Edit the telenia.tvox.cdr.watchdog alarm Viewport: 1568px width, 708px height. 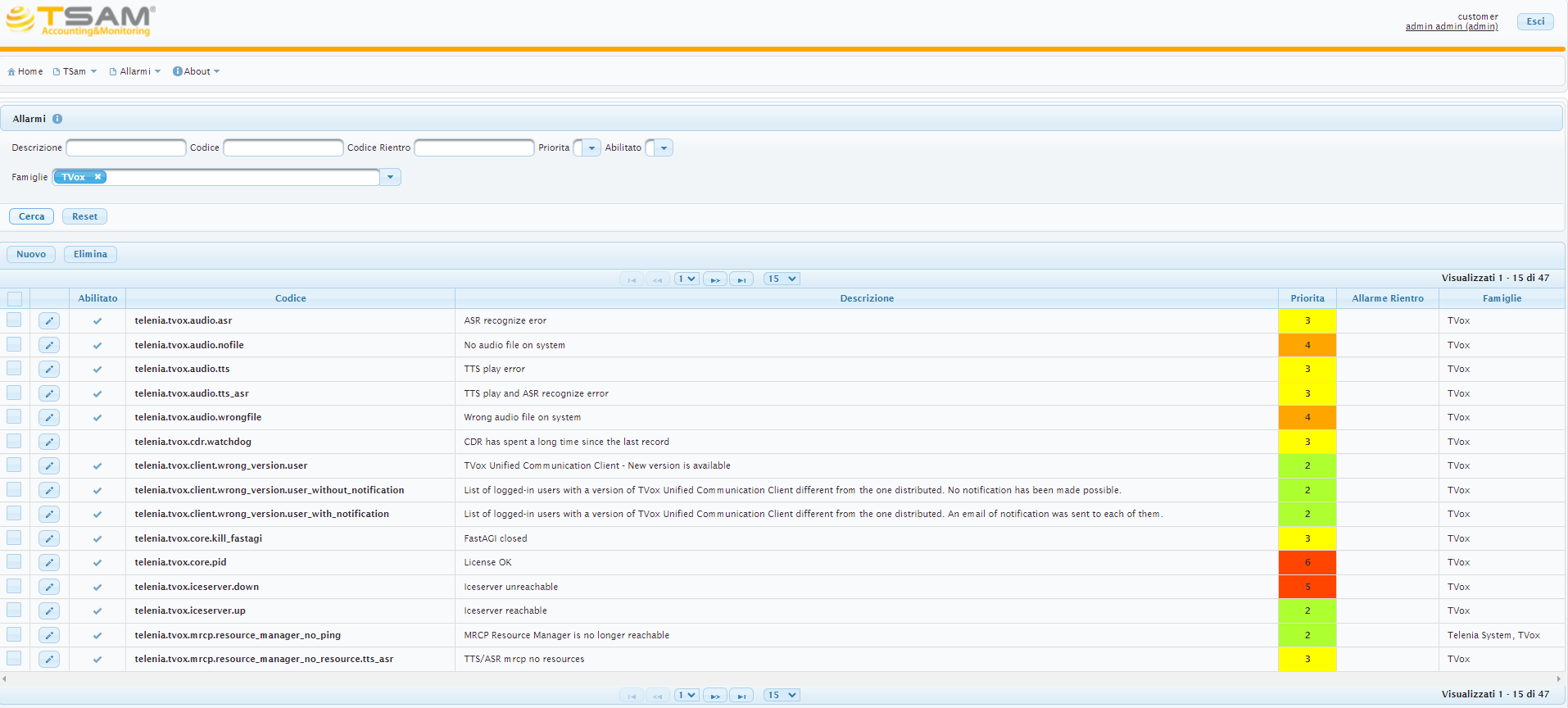click(49, 442)
